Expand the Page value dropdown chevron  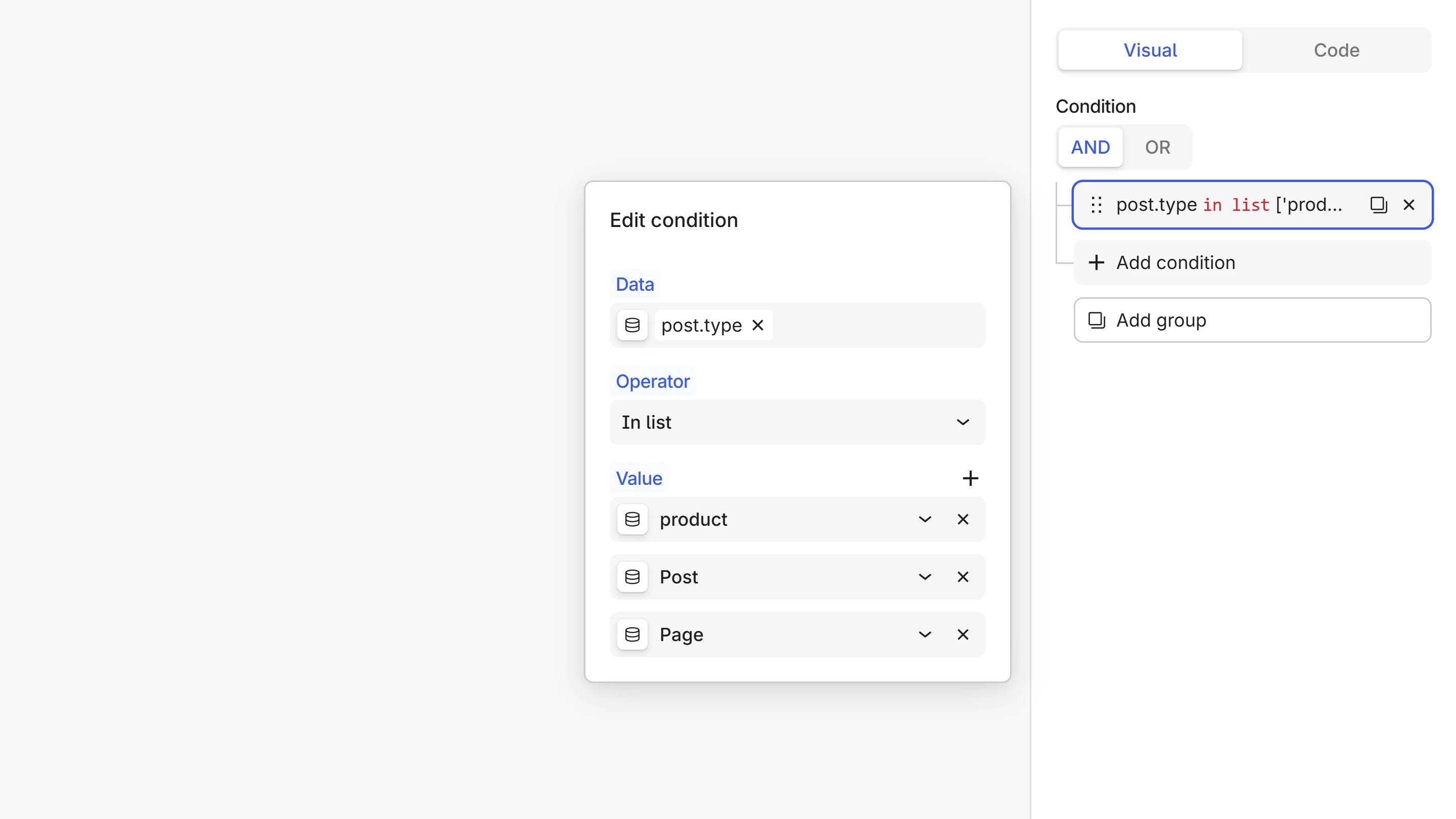tap(925, 634)
